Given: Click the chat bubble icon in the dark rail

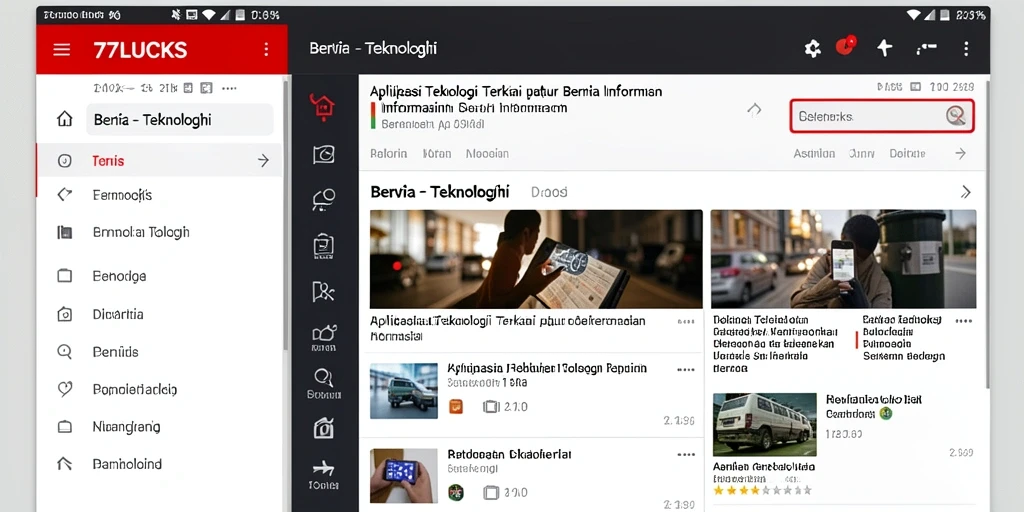Looking at the screenshot, I should point(324,199).
